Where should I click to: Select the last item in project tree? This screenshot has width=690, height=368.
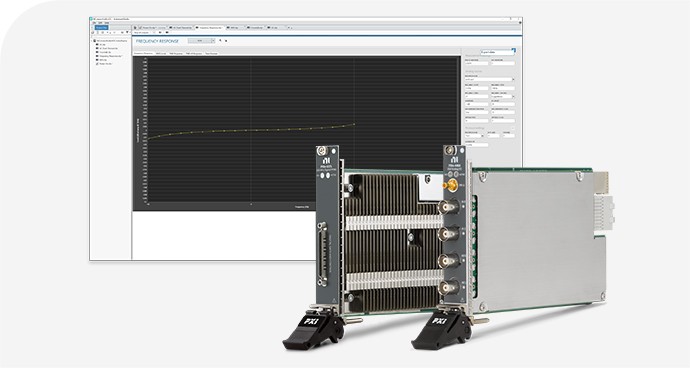tap(105, 64)
